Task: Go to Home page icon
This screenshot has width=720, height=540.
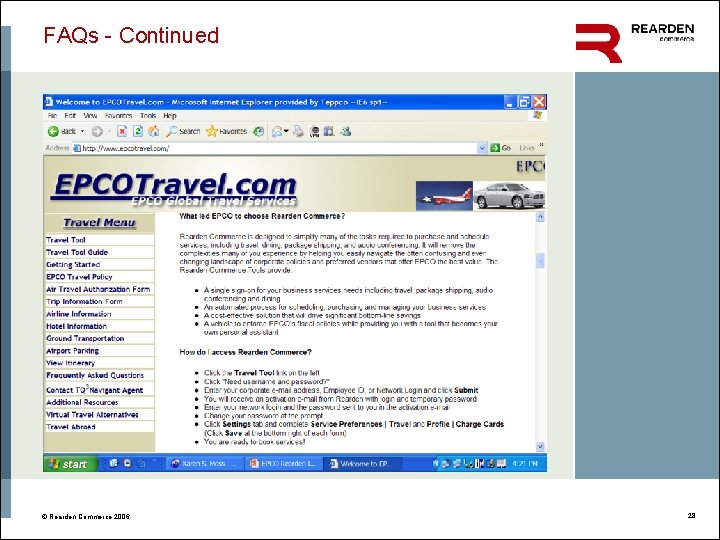Action: click(x=153, y=131)
